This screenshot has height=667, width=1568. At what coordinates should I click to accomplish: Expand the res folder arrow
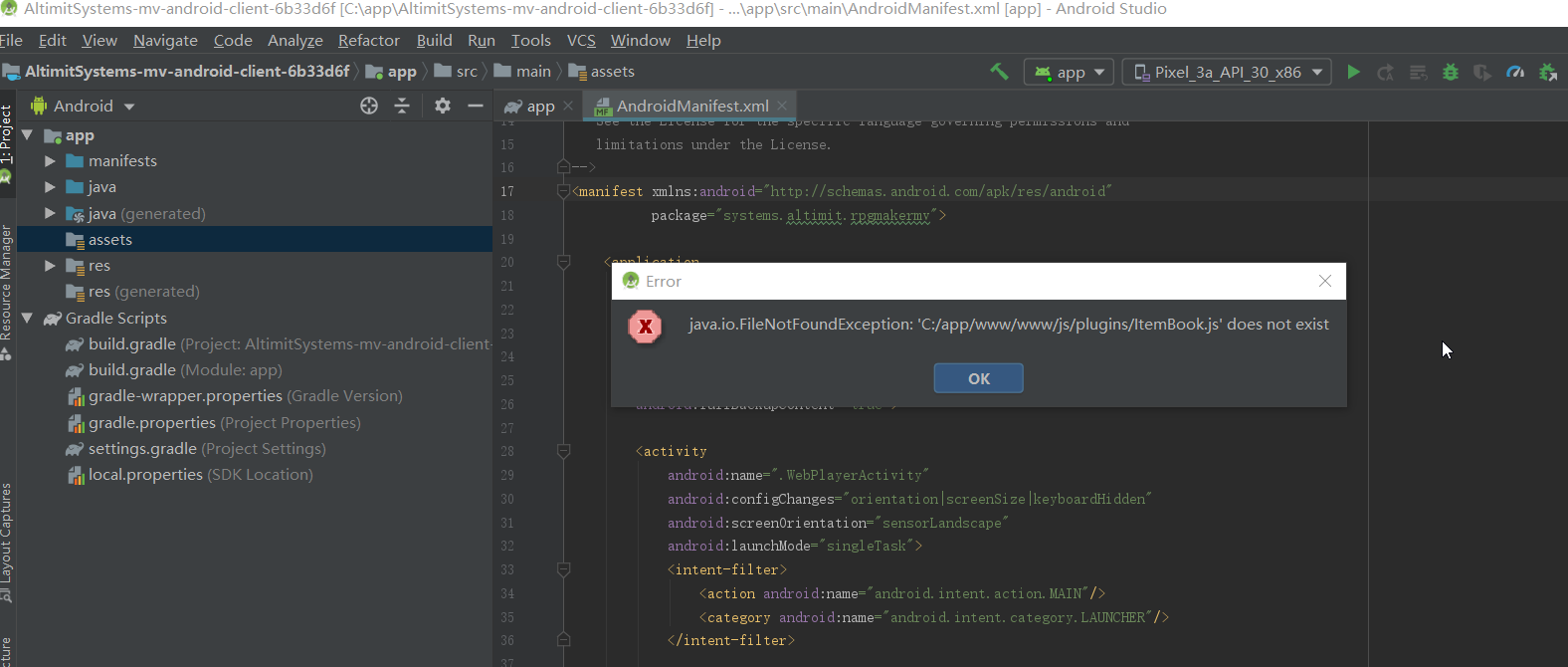coord(50,266)
